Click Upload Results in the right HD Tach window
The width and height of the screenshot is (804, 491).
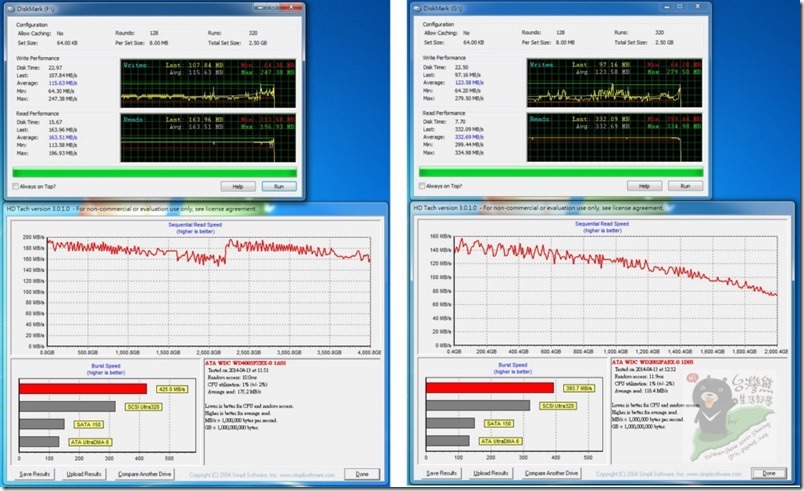[490, 473]
